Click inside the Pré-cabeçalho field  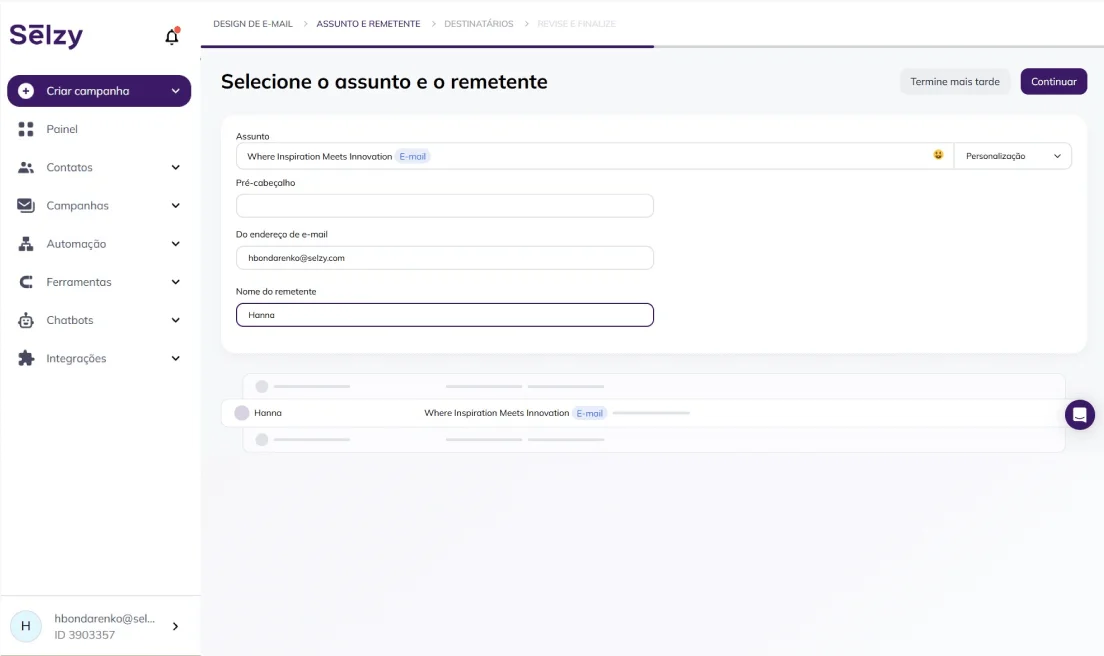444,205
